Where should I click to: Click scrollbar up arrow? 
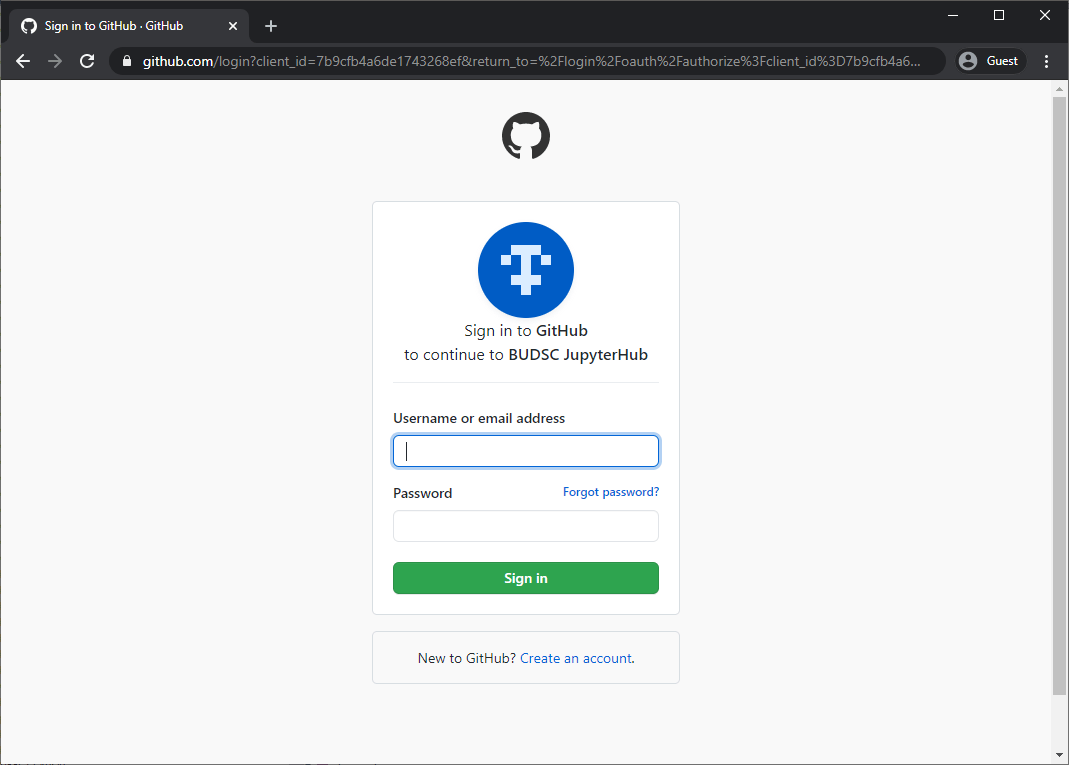coord(1059,89)
